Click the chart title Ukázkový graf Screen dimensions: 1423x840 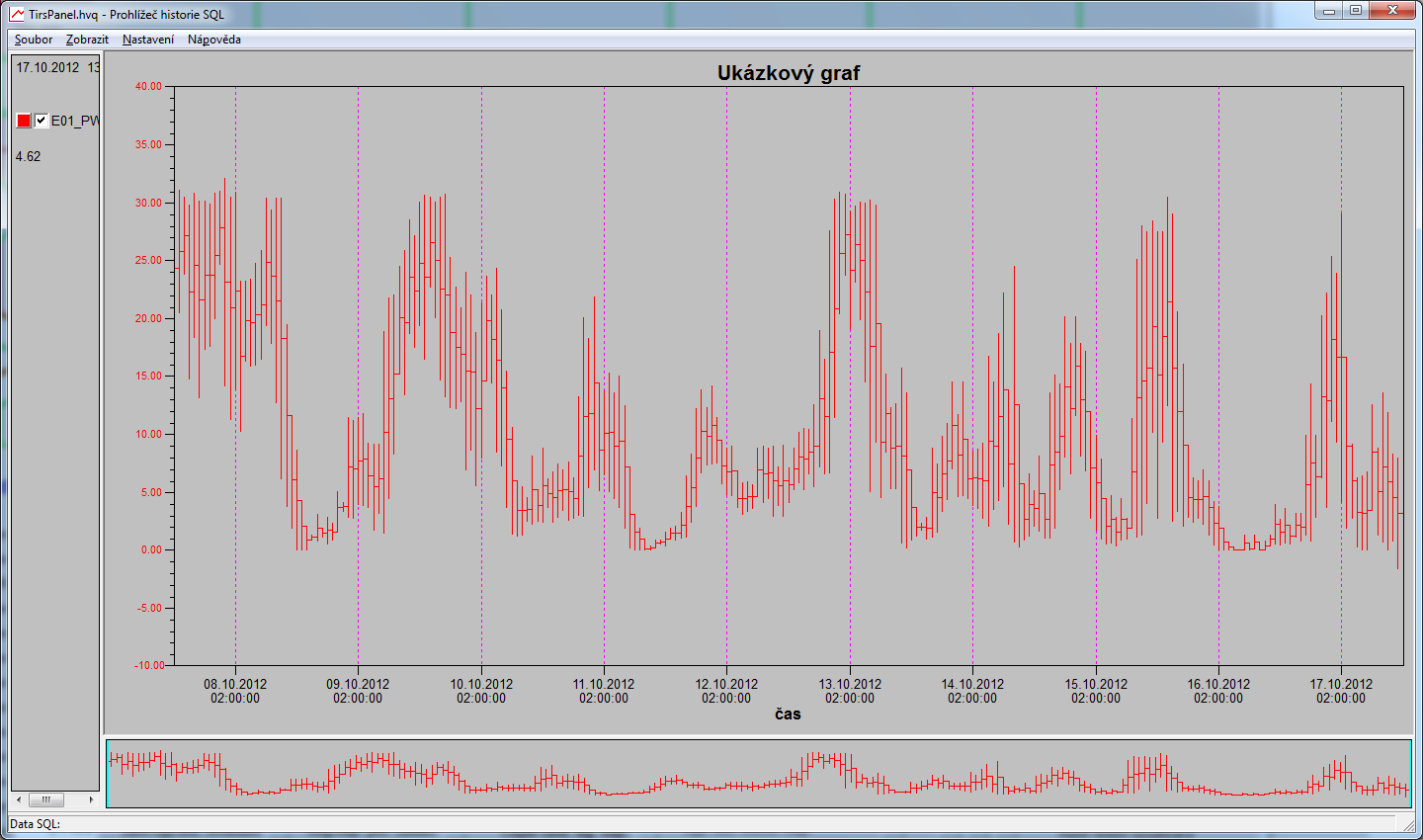point(789,73)
